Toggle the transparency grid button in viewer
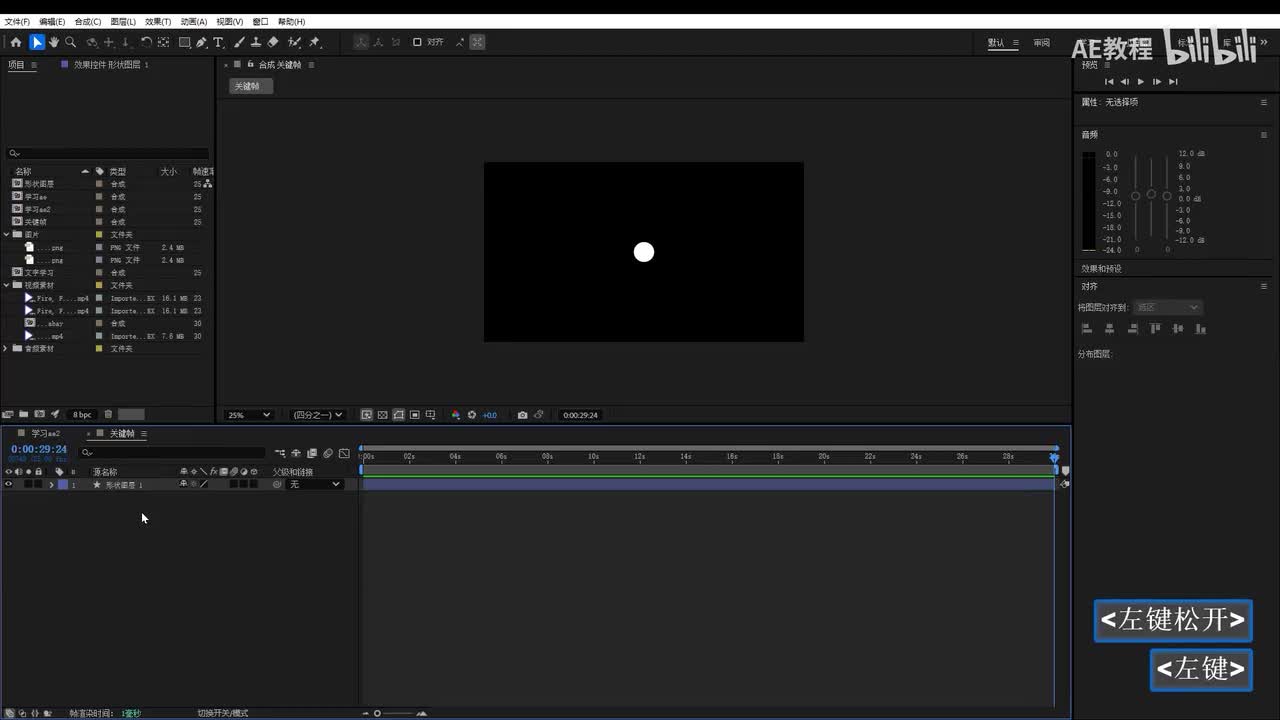The height and width of the screenshot is (720, 1280). [382, 415]
